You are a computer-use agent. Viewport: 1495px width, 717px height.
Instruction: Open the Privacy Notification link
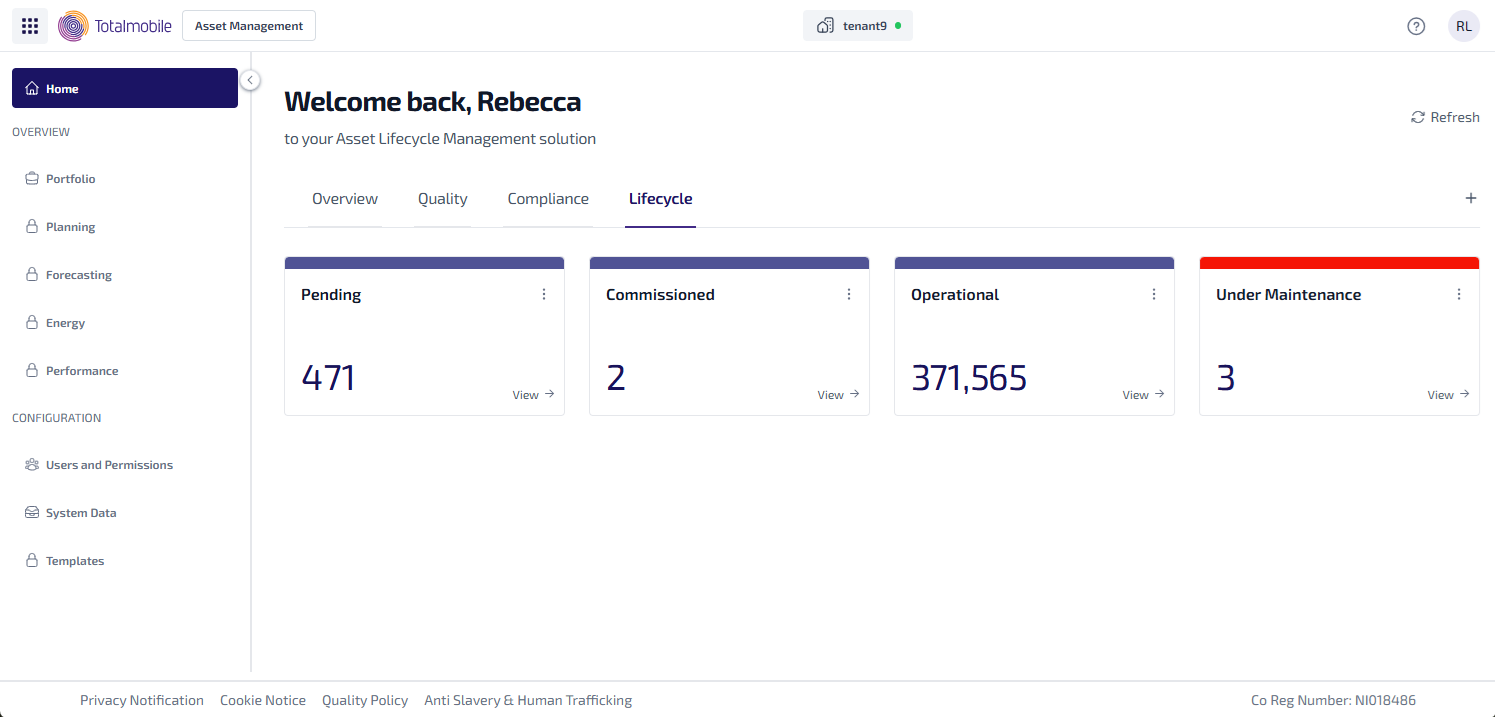pyautogui.click(x=142, y=700)
